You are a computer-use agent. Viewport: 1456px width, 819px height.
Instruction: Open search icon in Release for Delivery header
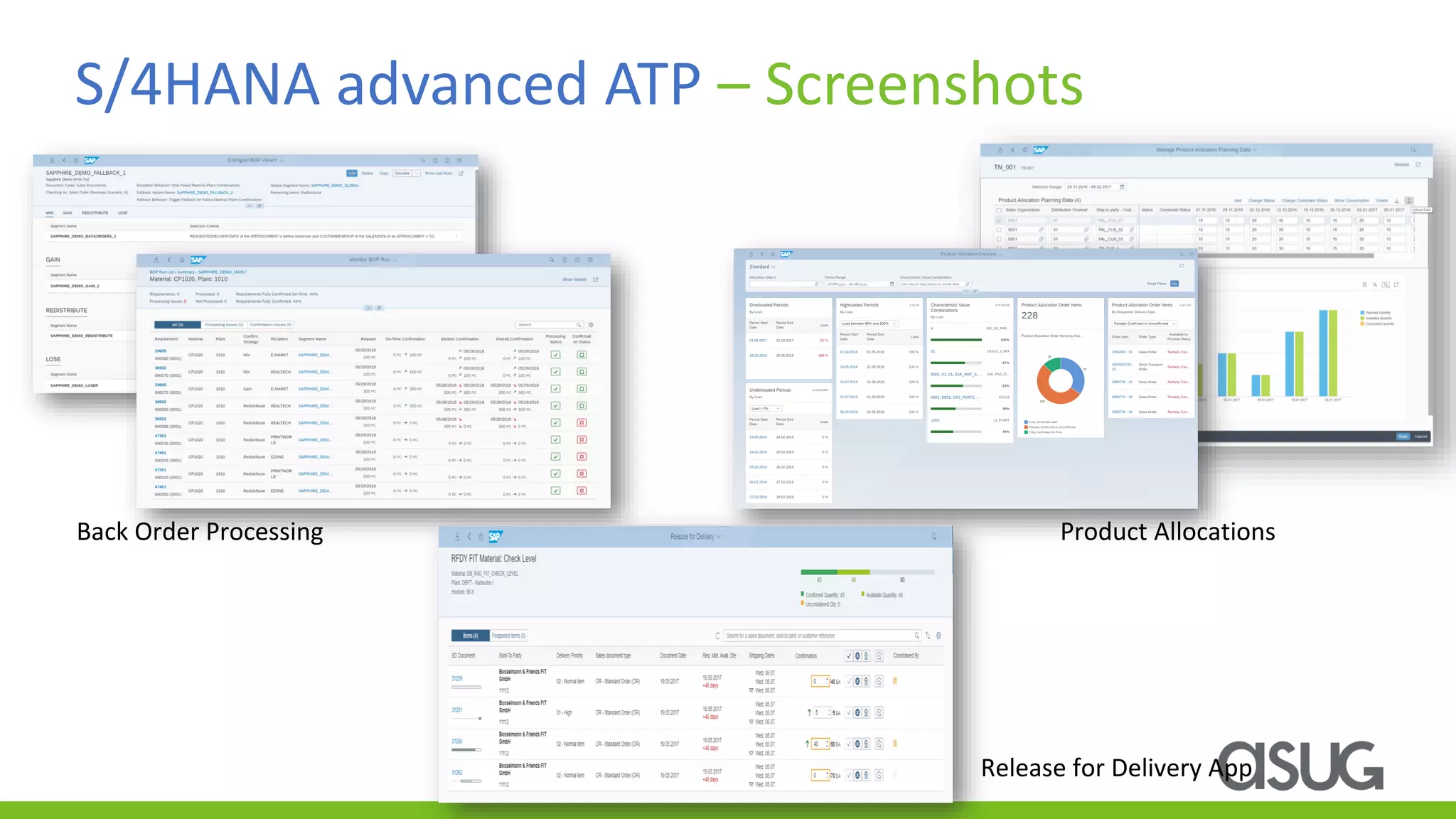[x=934, y=537]
